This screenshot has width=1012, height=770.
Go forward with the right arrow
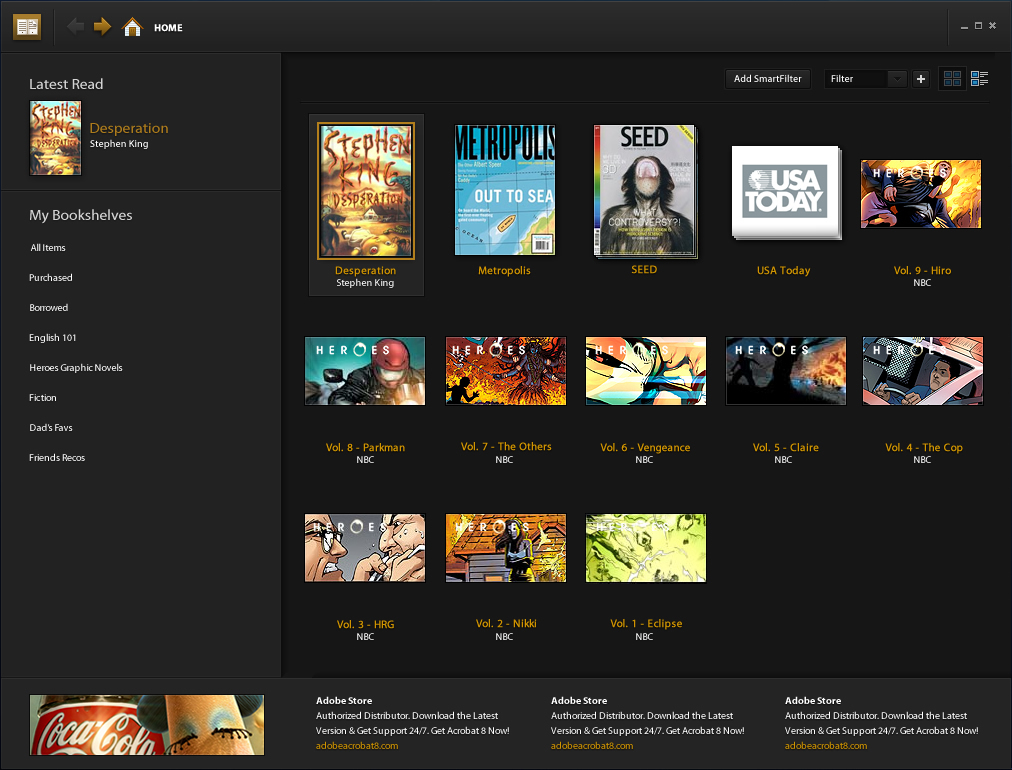click(102, 27)
